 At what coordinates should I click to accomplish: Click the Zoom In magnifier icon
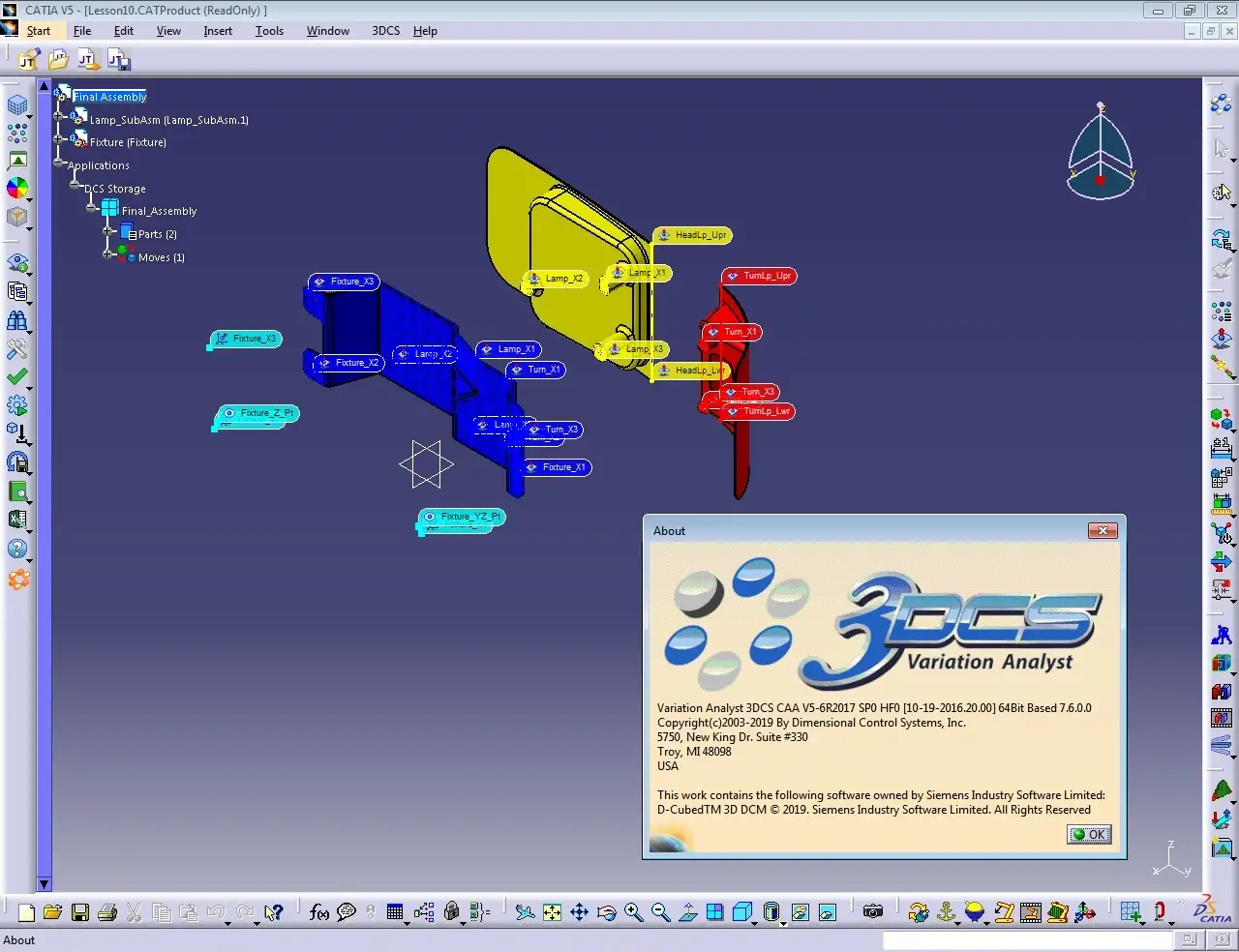click(x=633, y=912)
